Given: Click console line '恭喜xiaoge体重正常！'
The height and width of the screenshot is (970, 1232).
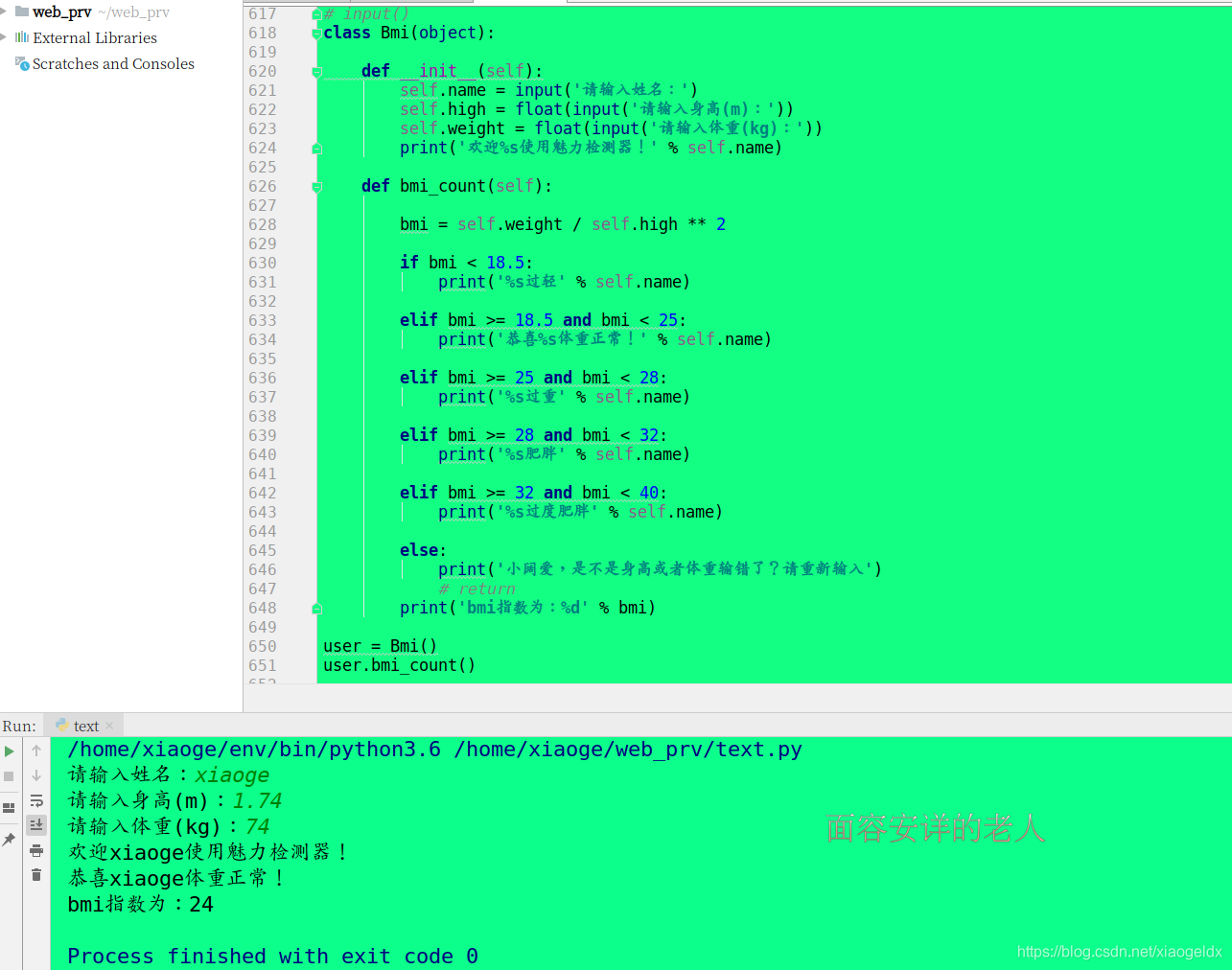Looking at the screenshot, I should (x=176, y=879).
